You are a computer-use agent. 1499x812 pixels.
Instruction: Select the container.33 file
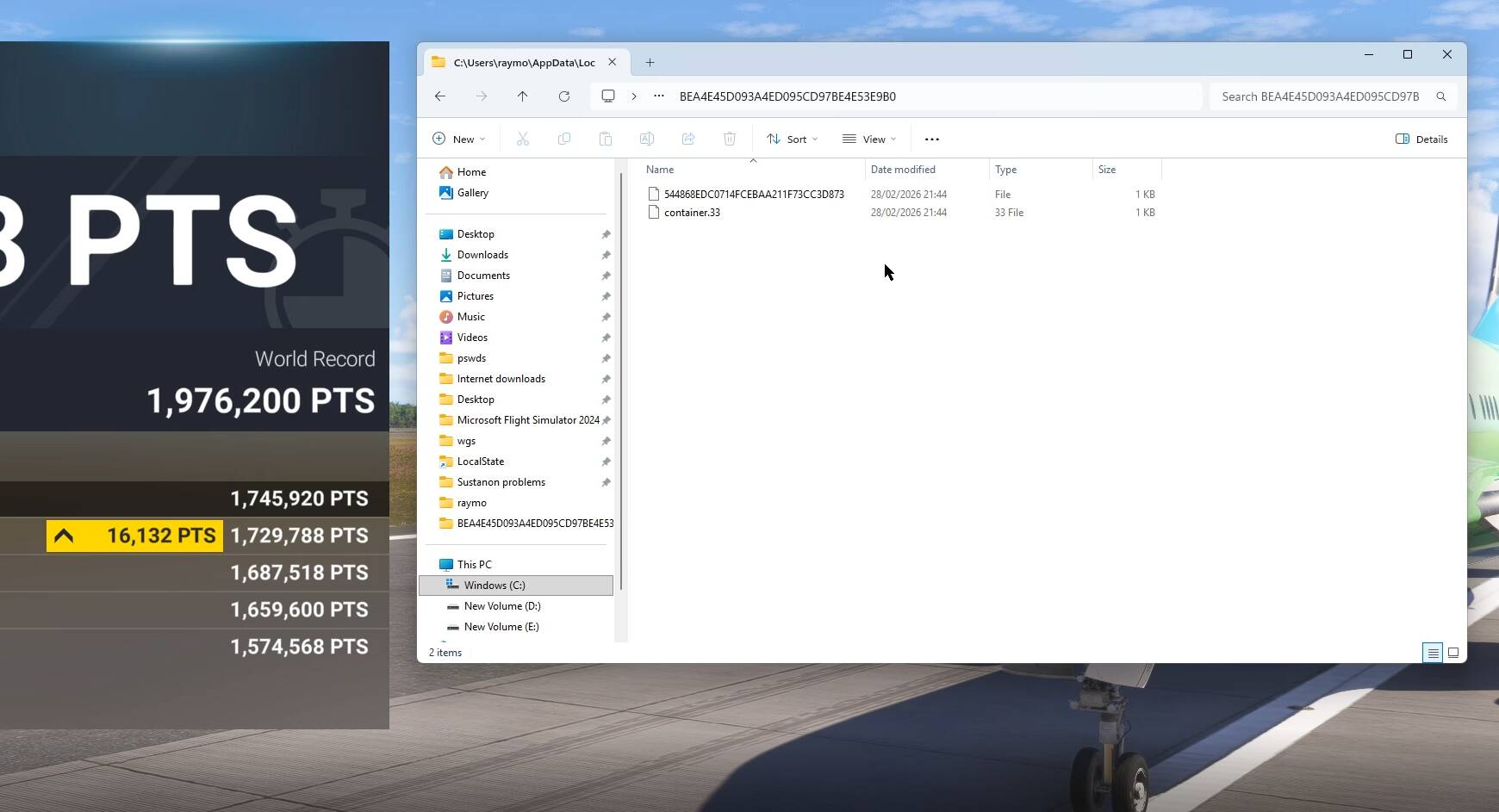tap(692, 213)
